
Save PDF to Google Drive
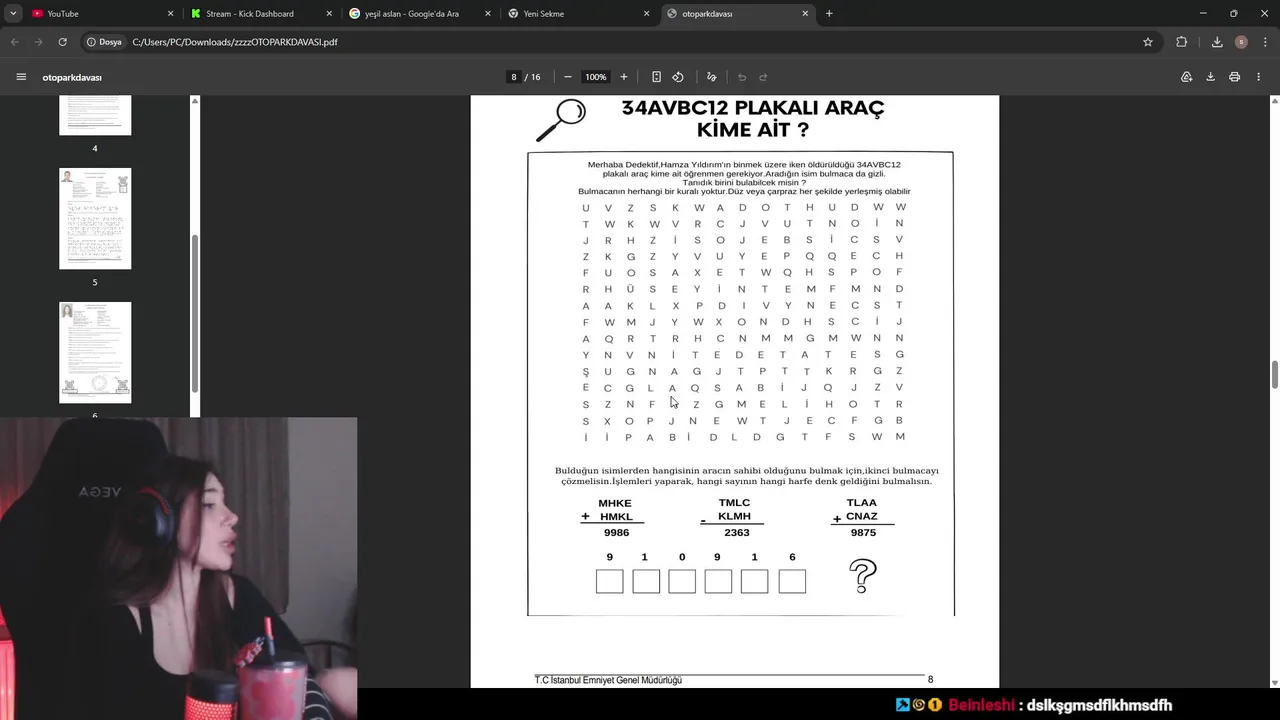point(1186,77)
